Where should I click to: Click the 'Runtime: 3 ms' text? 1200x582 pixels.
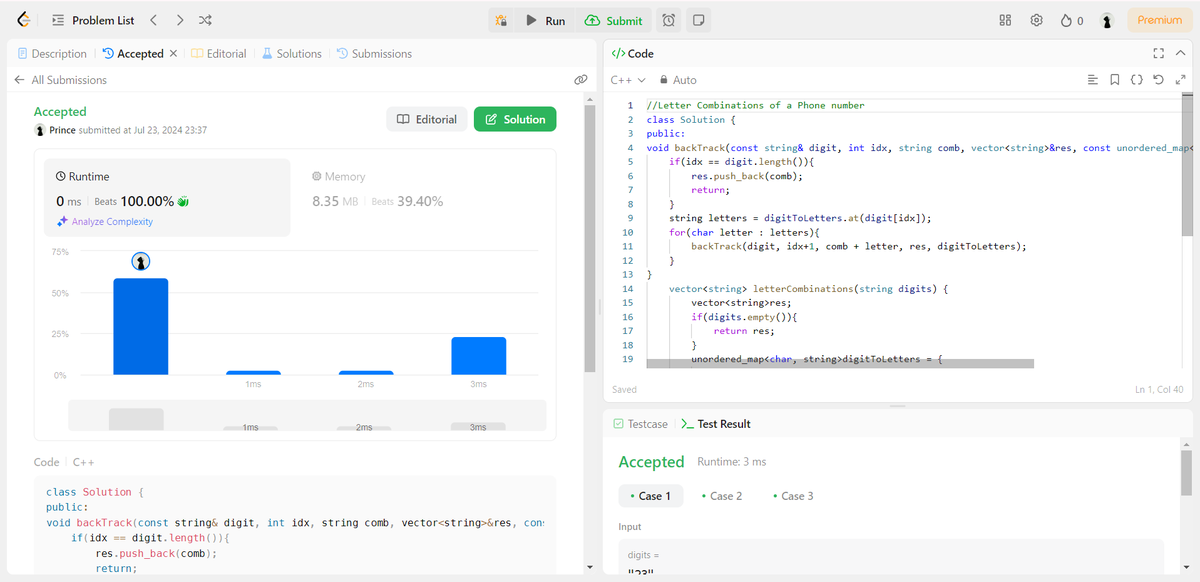click(x=731, y=462)
